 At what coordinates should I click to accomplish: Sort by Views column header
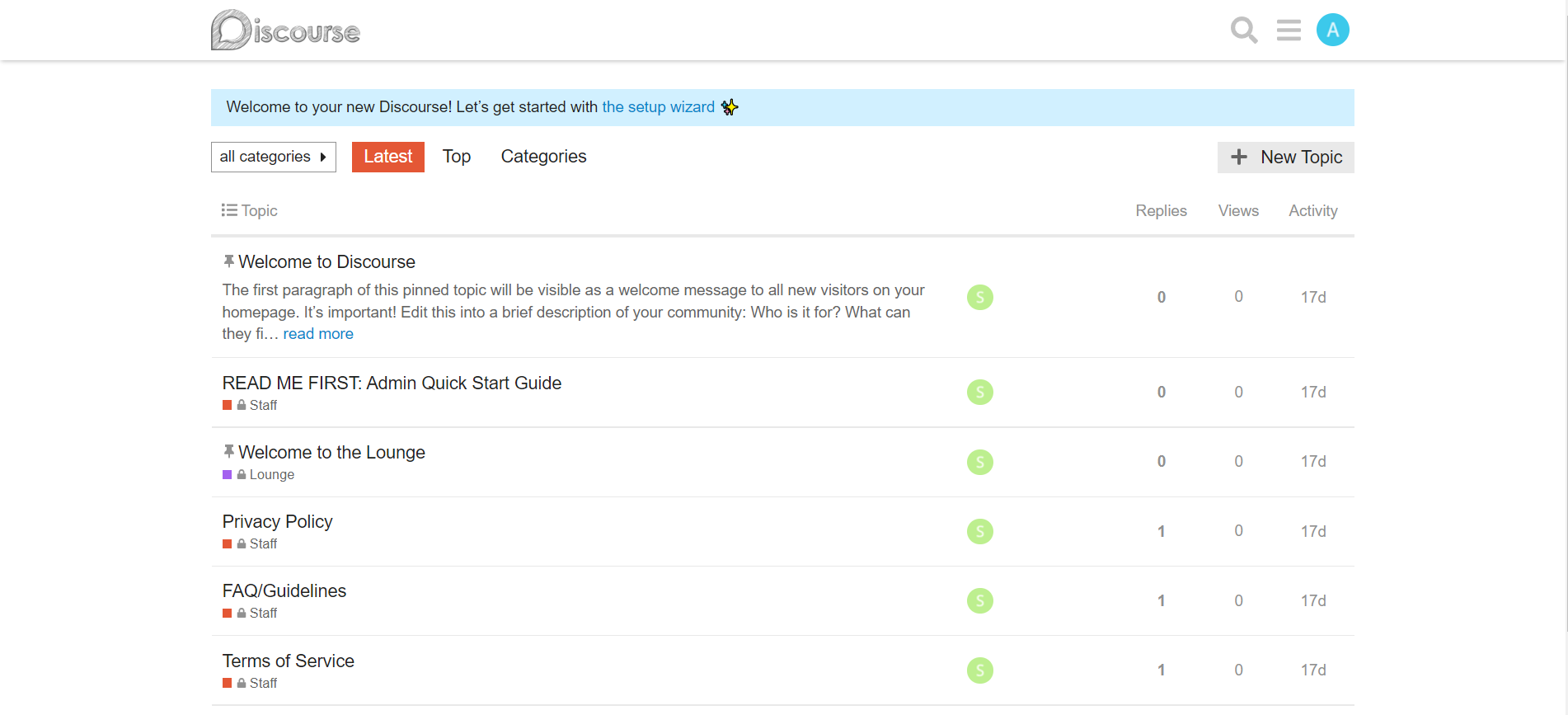tap(1238, 210)
